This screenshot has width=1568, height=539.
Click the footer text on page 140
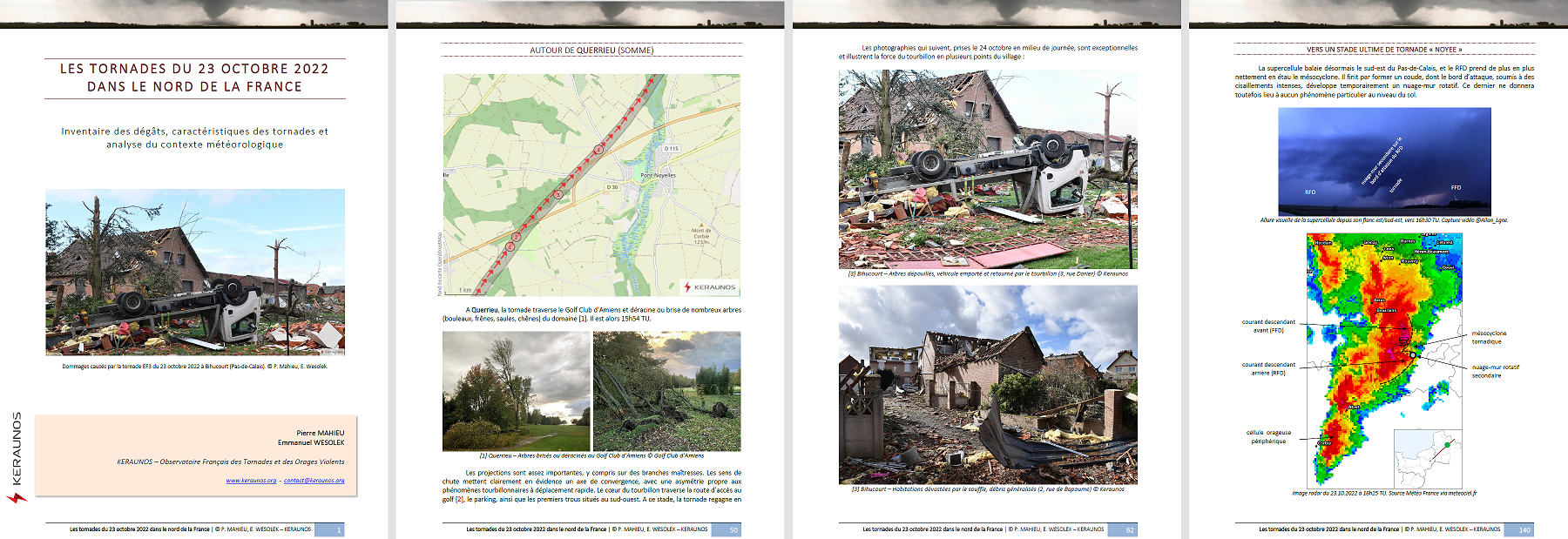[1379, 529]
